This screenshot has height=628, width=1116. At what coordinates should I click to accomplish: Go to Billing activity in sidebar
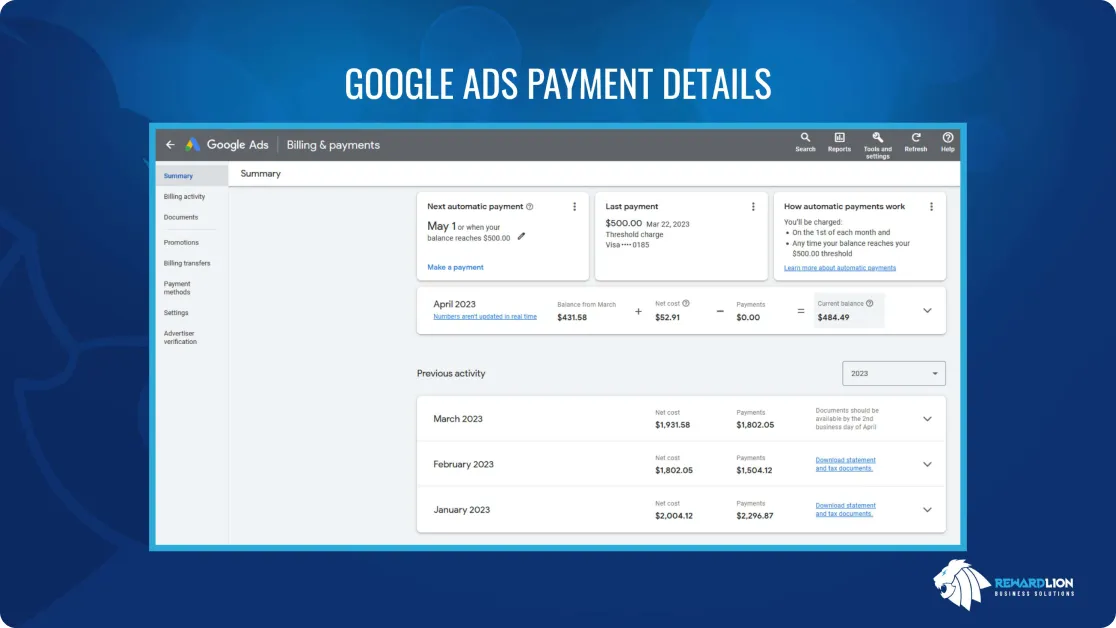click(x=184, y=197)
